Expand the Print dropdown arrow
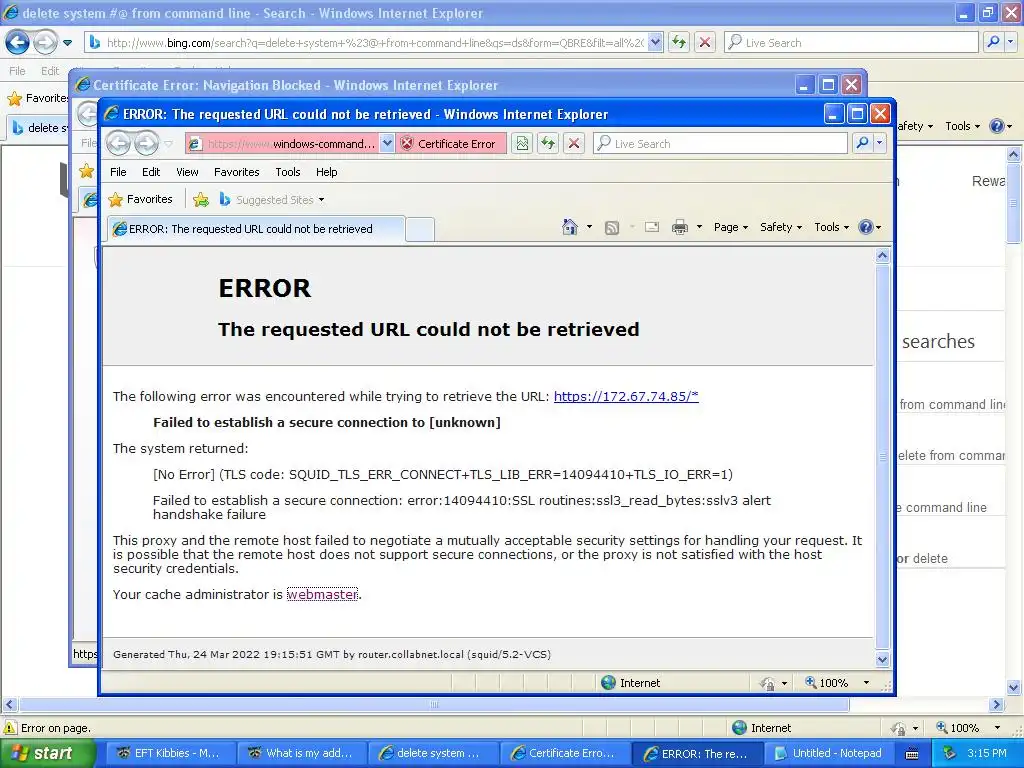Screen dimensions: 1024x768 699,227
